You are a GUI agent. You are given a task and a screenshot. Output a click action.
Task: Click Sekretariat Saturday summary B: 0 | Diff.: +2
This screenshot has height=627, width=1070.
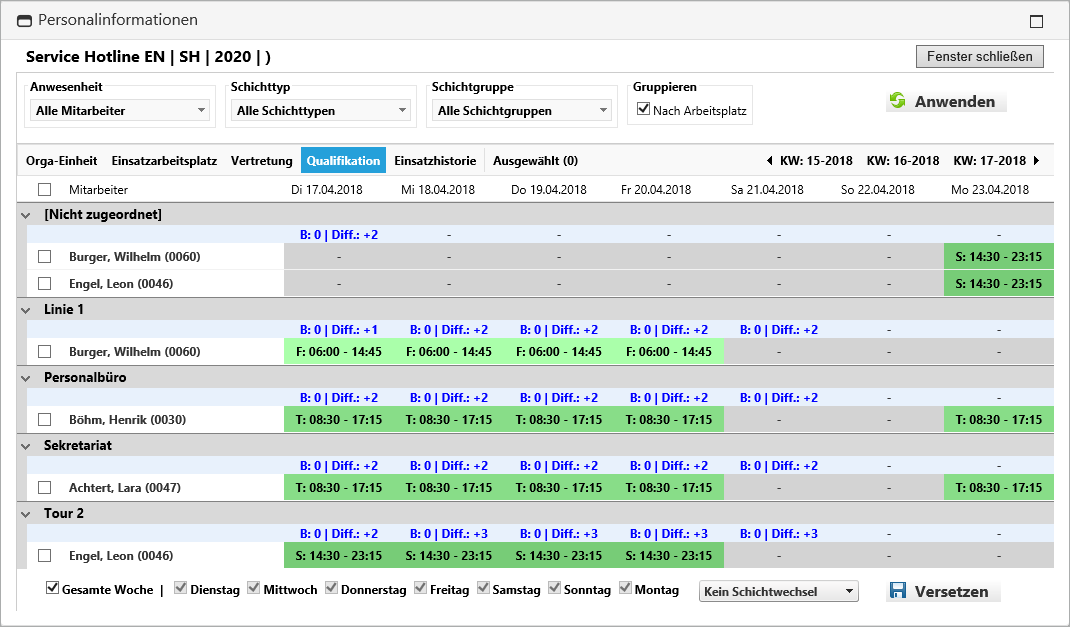pos(779,466)
